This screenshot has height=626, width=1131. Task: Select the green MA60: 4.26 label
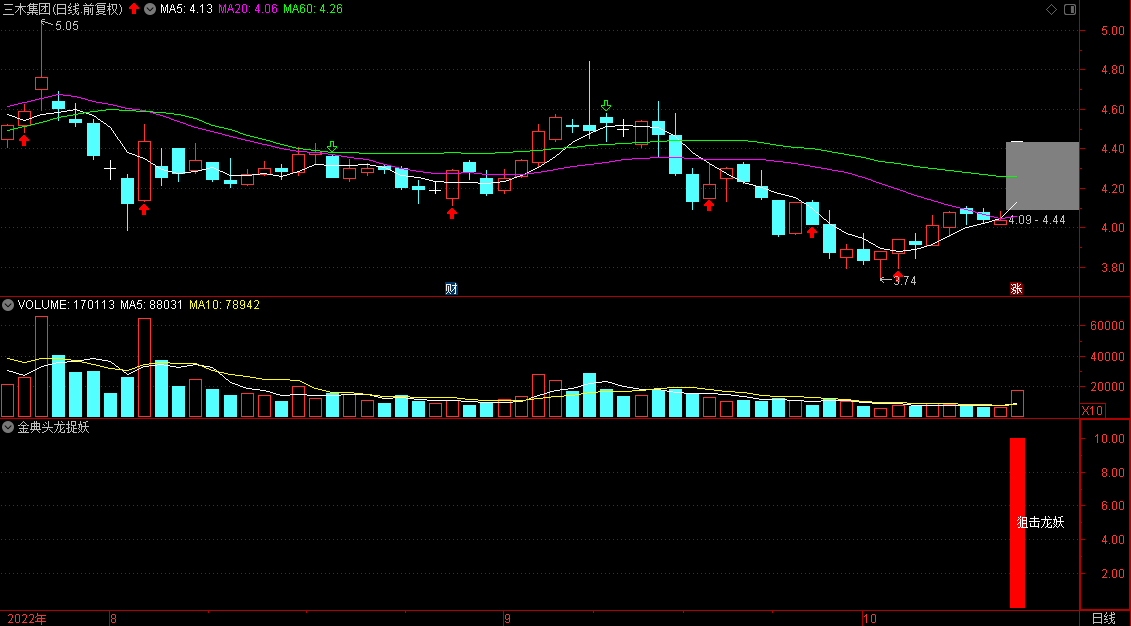pyautogui.click(x=312, y=9)
